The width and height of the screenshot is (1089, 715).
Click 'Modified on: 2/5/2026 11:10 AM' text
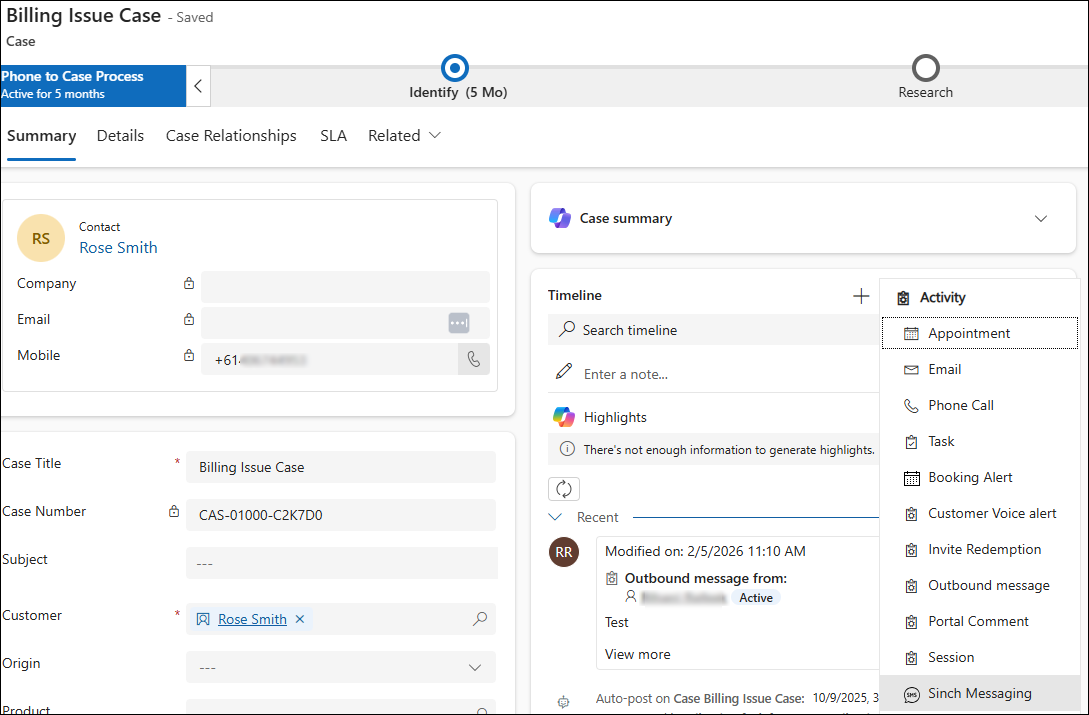coord(705,551)
